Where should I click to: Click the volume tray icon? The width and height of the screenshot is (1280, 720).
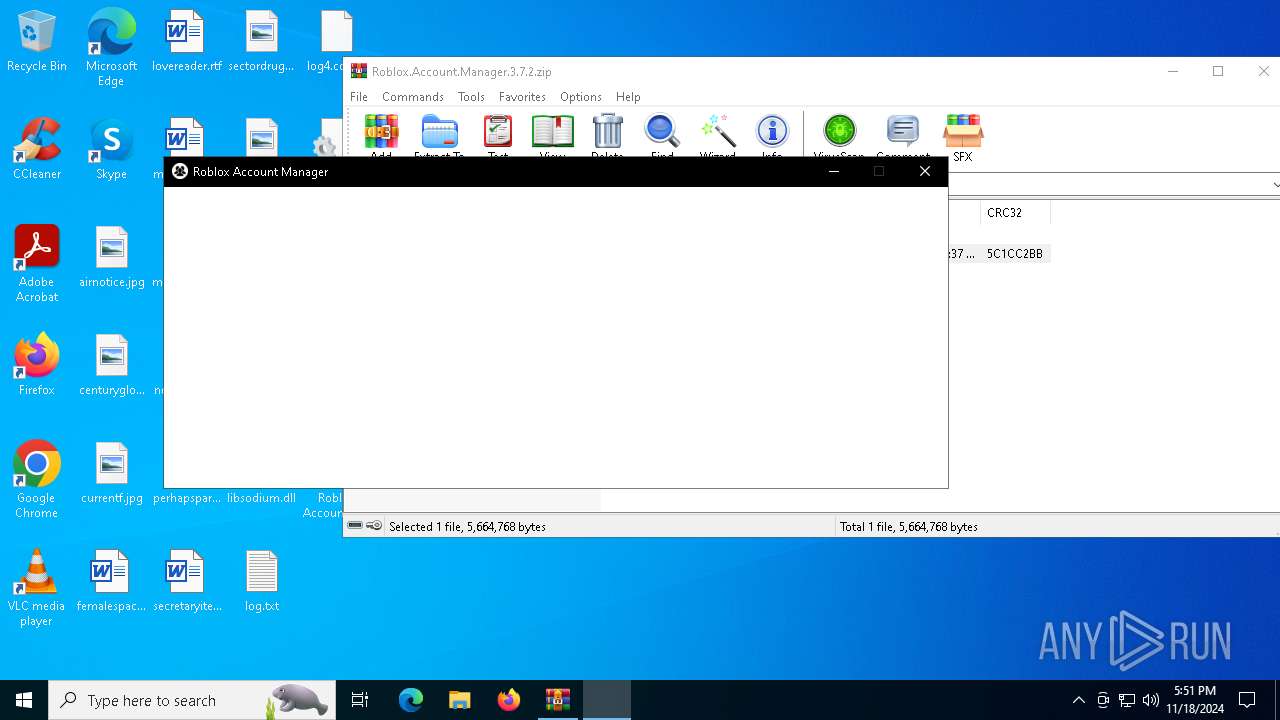1150,700
